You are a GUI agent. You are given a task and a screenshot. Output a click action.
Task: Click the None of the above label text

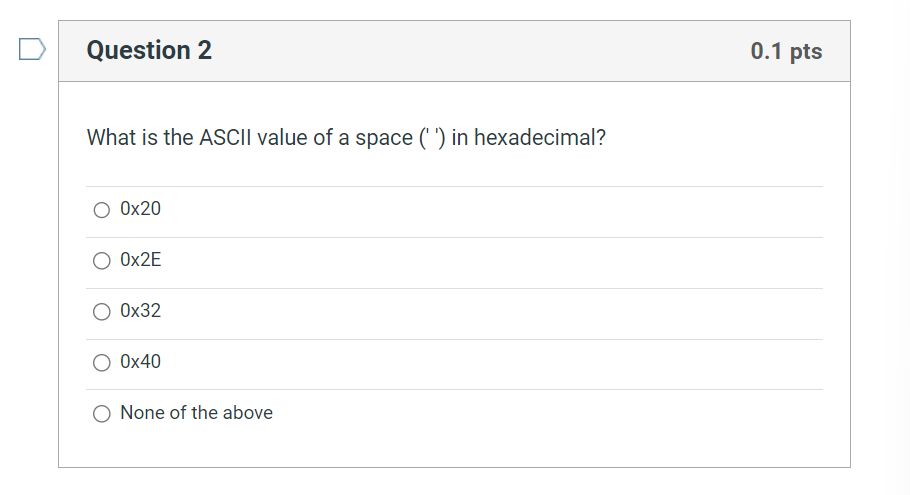(196, 413)
